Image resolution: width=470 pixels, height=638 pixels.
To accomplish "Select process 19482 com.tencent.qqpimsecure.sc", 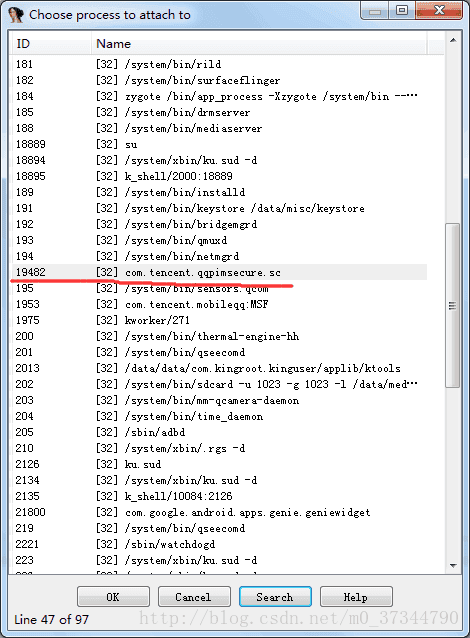I will (x=219, y=272).
